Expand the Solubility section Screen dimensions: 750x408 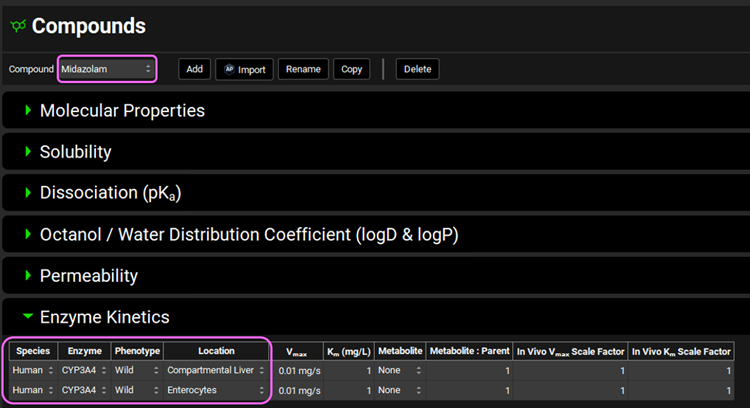click(x=75, y=152)
